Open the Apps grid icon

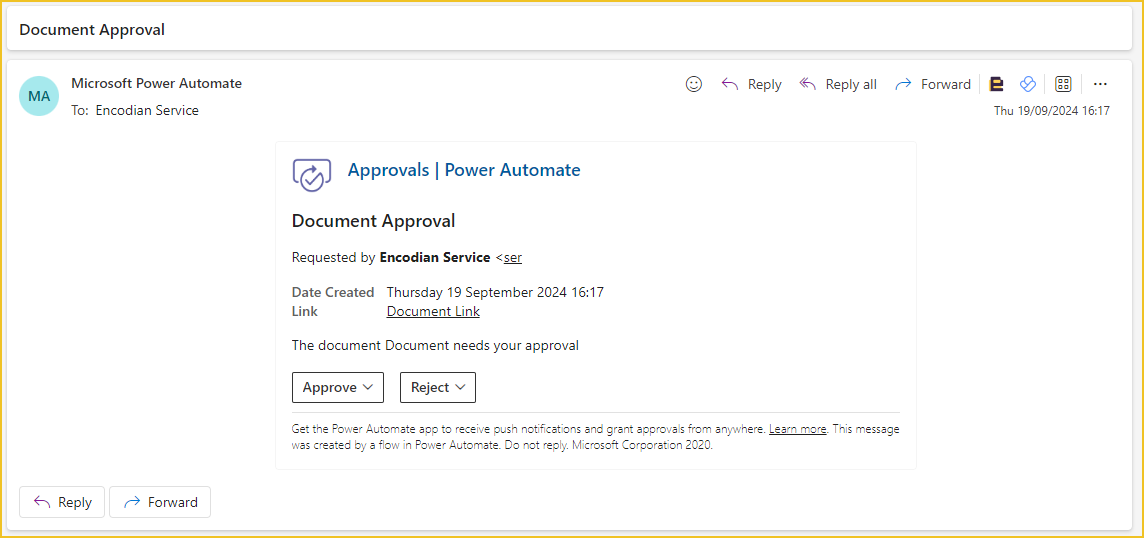tap(1063, 84)
